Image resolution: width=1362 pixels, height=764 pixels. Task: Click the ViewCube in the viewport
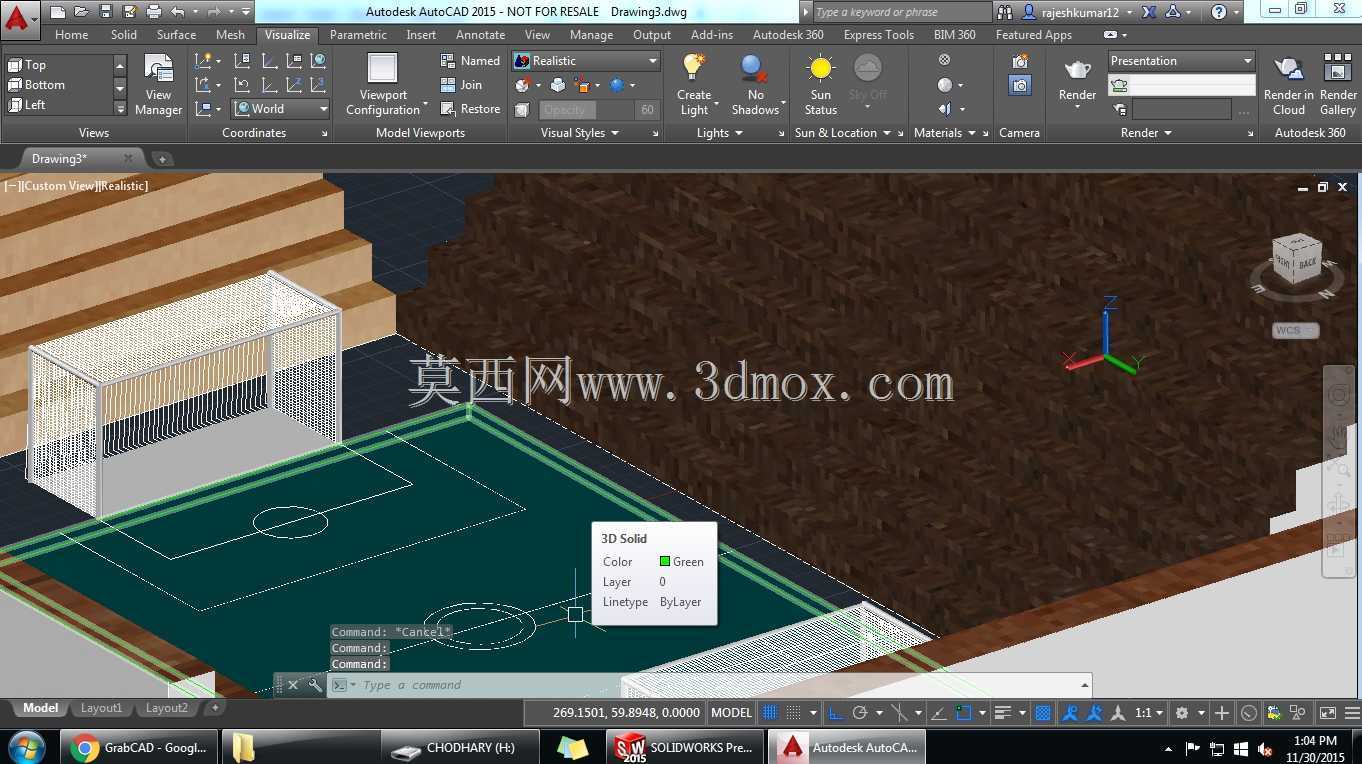1297,262
